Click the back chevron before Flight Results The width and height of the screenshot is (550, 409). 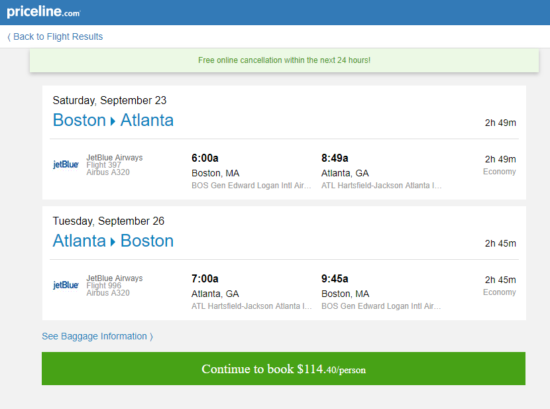click(9, 37)
